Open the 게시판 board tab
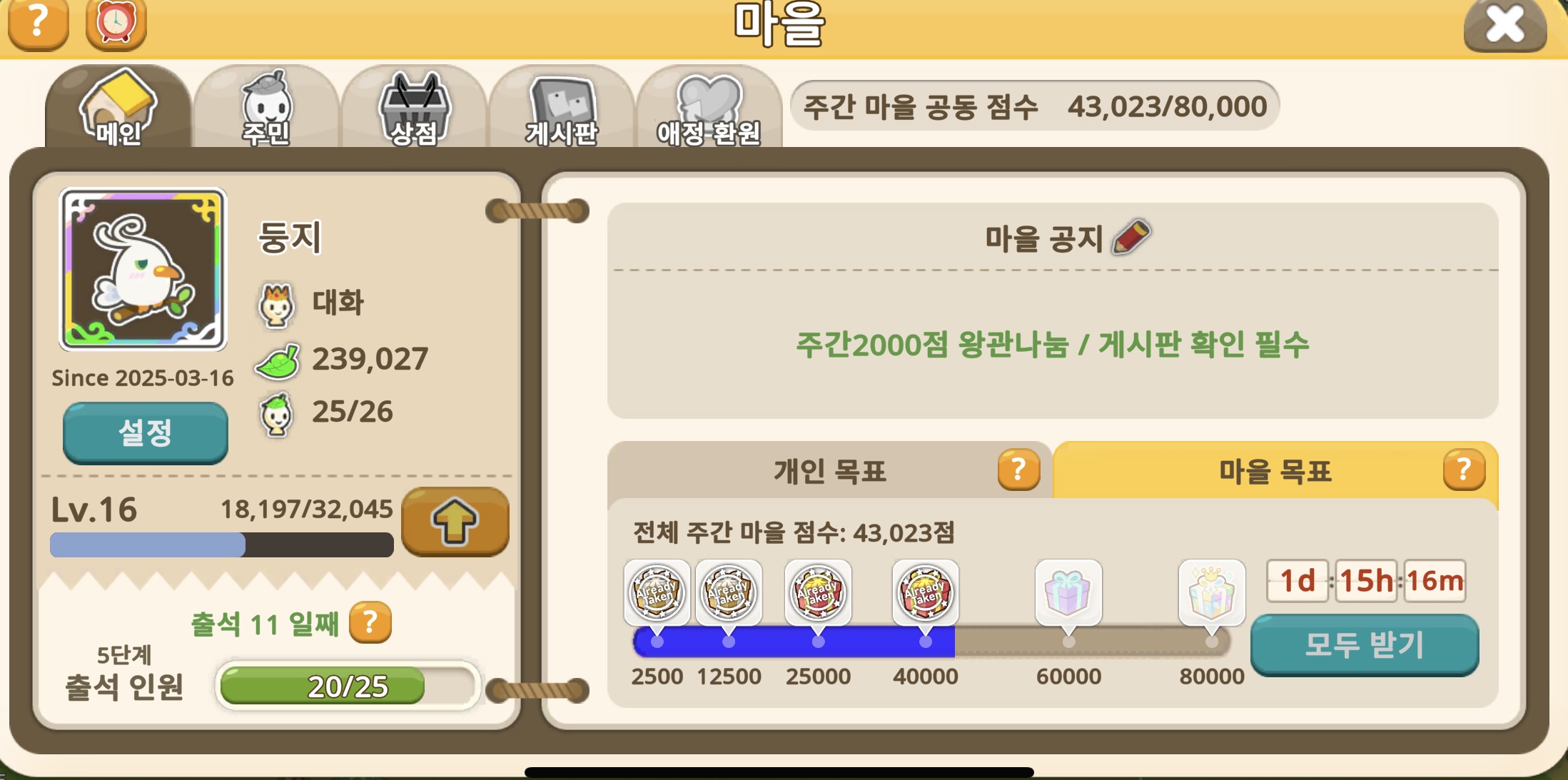 pyautogui.click(x=562, y=107)
